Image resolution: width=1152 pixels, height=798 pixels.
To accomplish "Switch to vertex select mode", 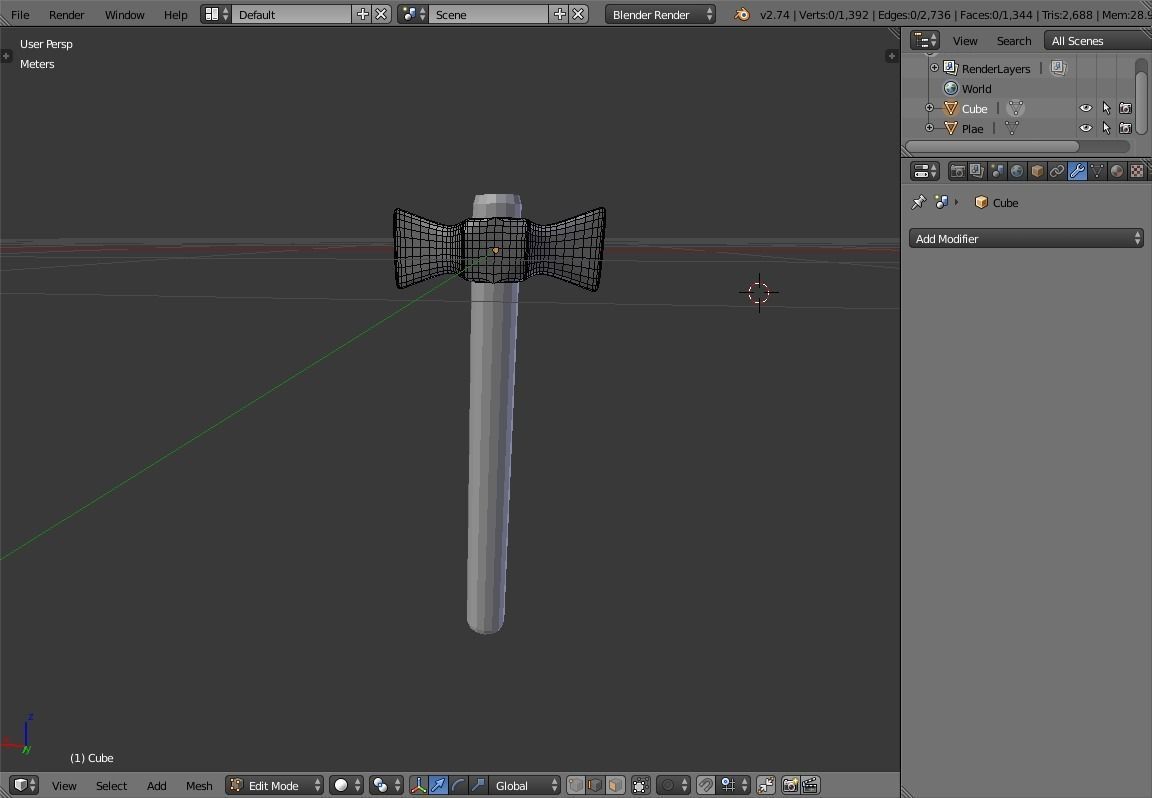I will click(x=575, y=786).
